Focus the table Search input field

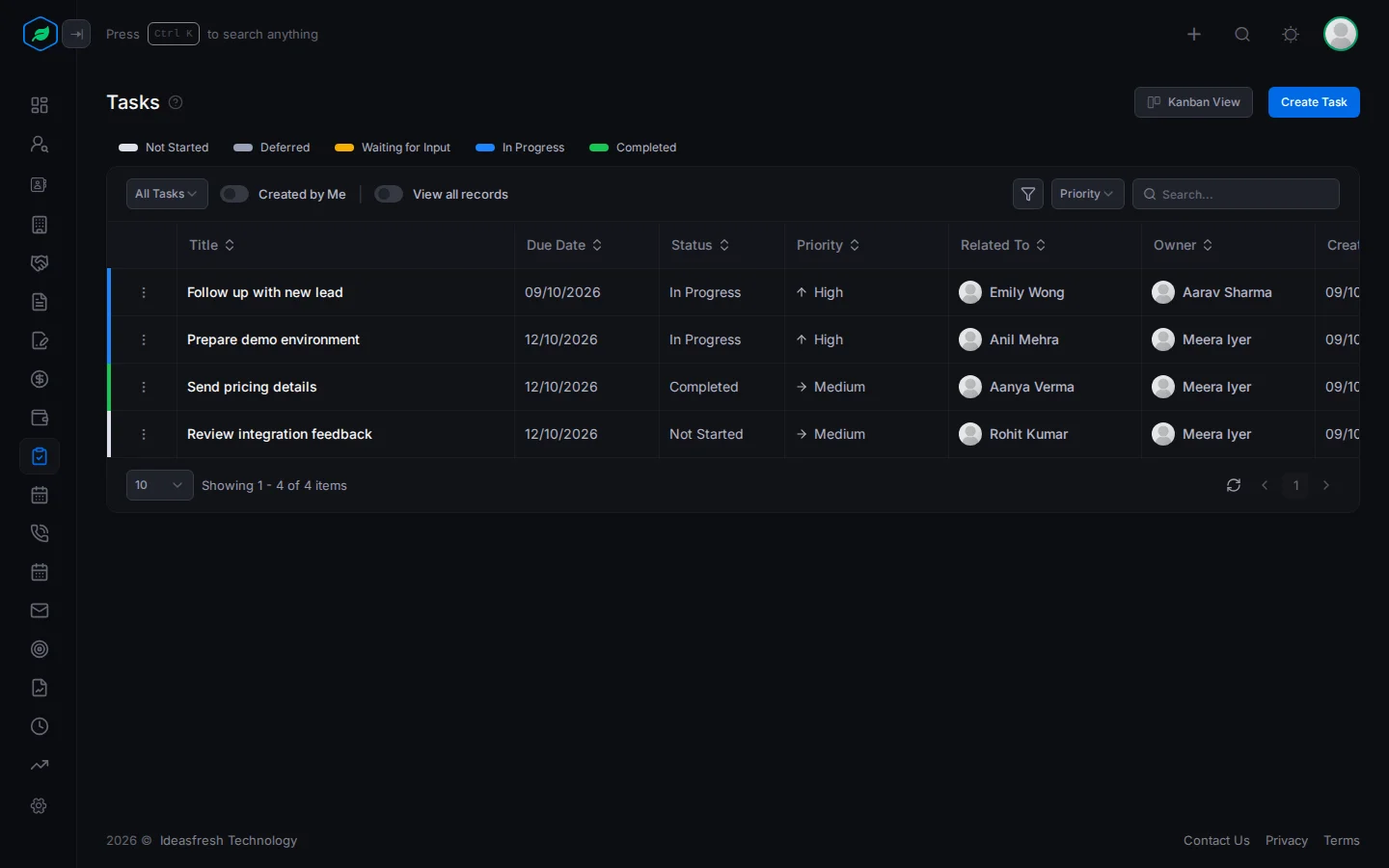point(1236,194)
